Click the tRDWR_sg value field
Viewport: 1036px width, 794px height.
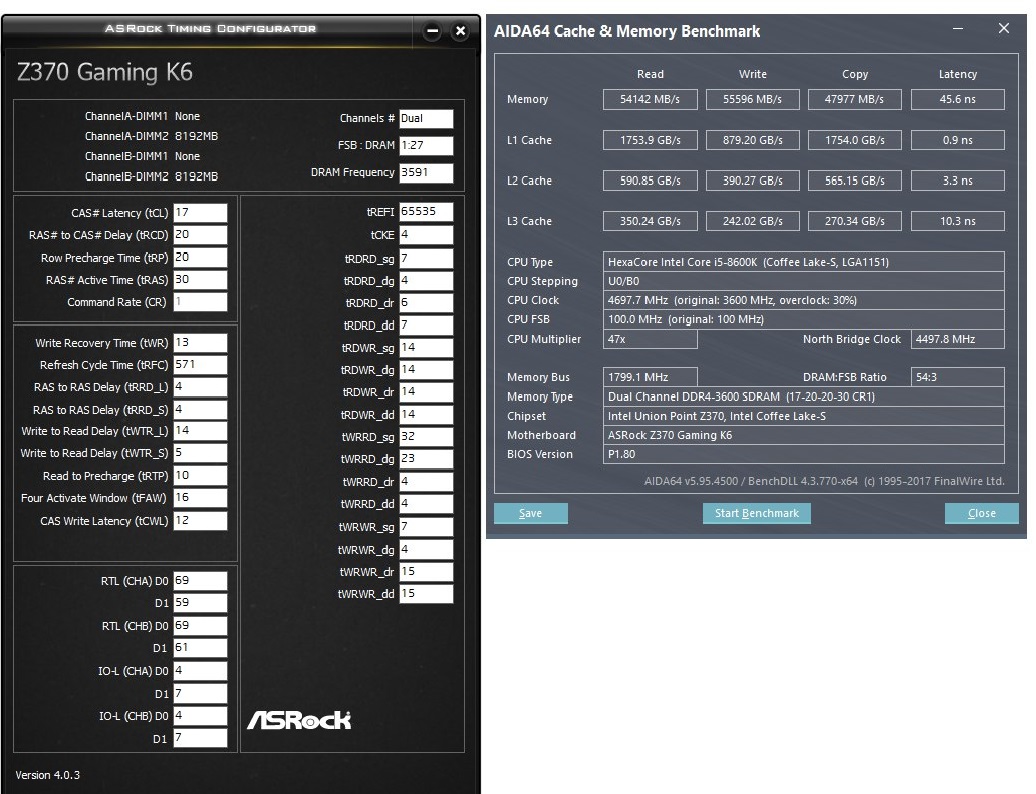426,347
